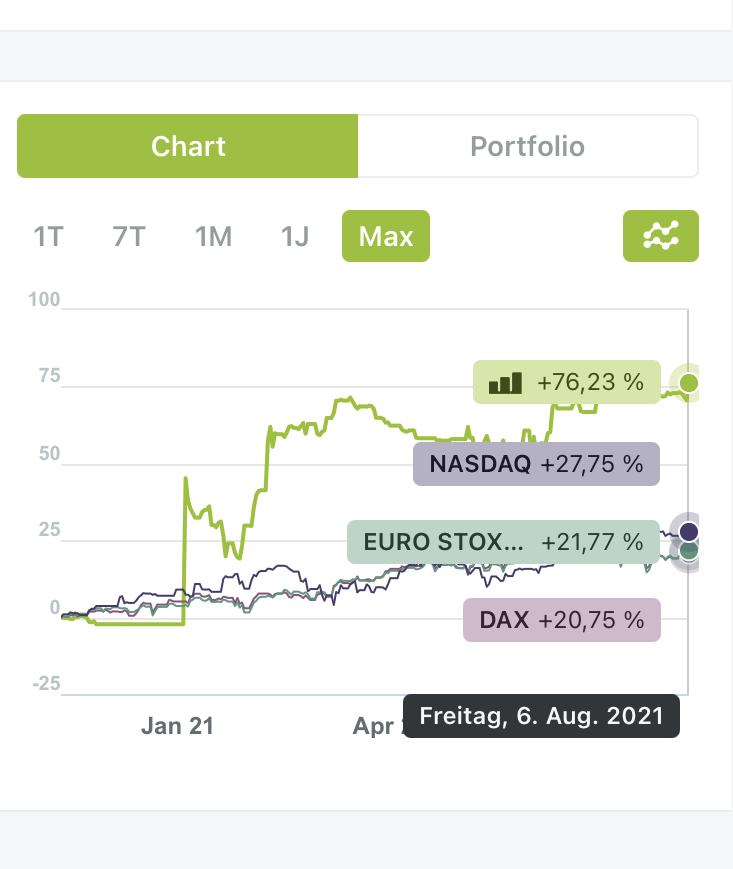Select the 1T time range
This screenshot has height=869, width=733.
click(48, 237)
